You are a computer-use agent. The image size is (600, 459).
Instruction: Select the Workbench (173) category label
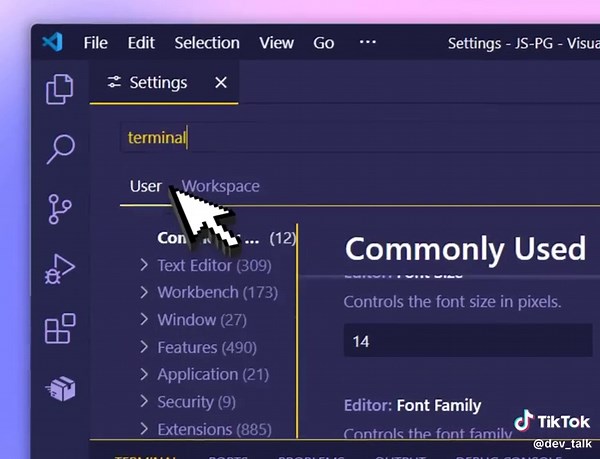click(217, 293)
